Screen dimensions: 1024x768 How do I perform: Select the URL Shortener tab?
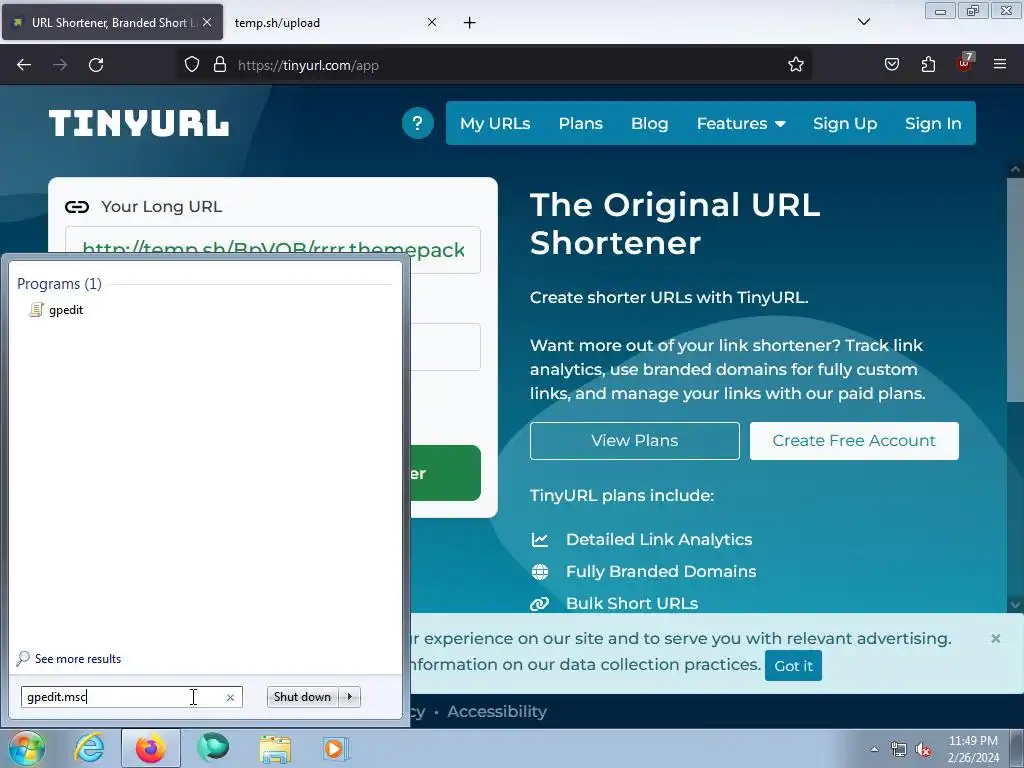[112, 22]
